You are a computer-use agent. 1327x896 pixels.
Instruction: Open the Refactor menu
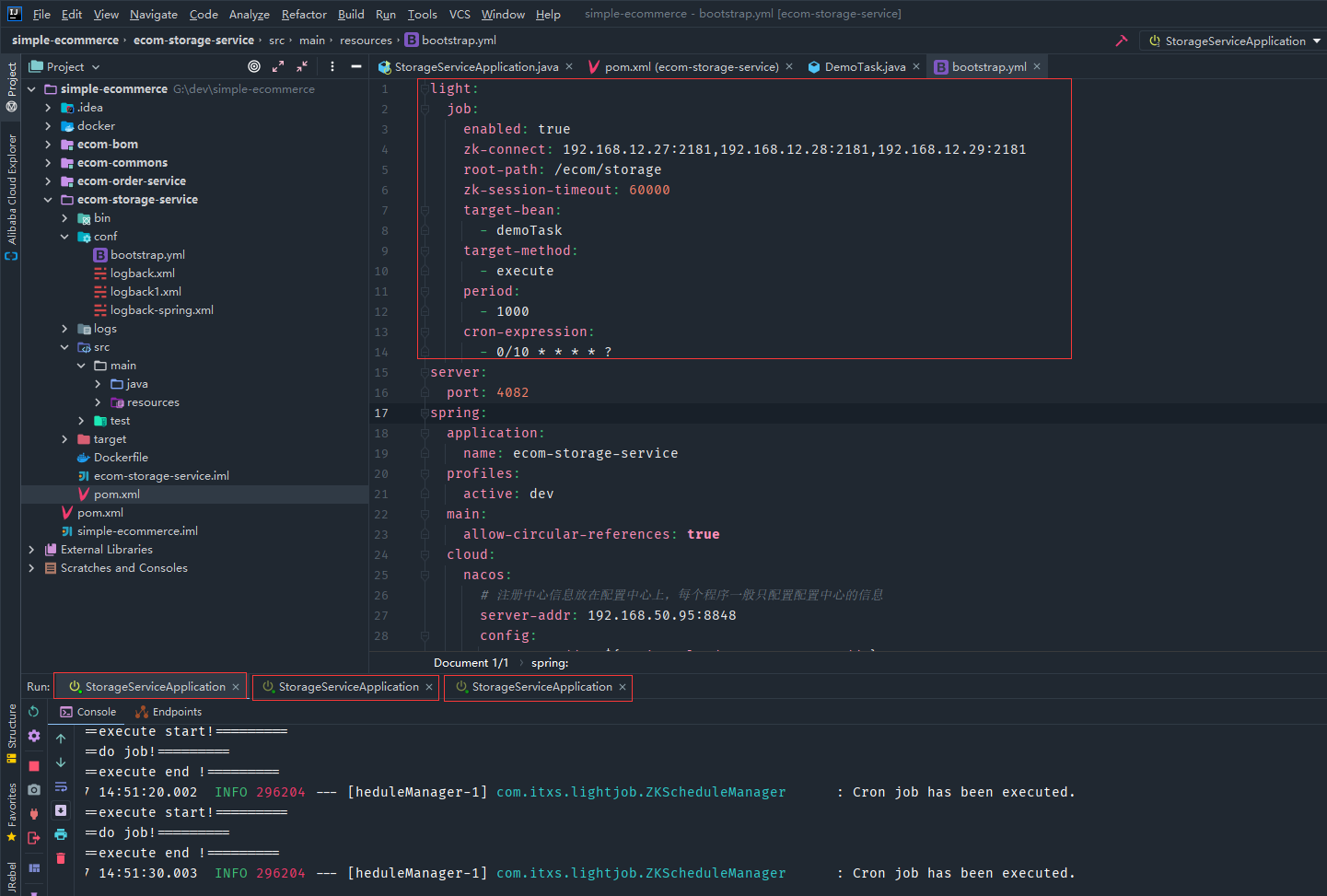(304, 14)
